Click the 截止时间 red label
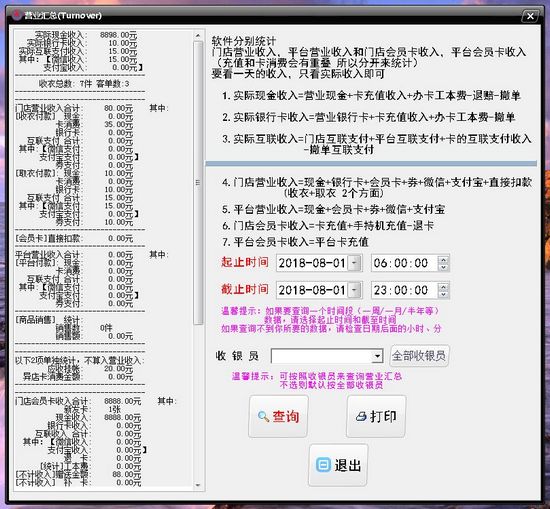 pyautogui.click(x=244, y=289)
